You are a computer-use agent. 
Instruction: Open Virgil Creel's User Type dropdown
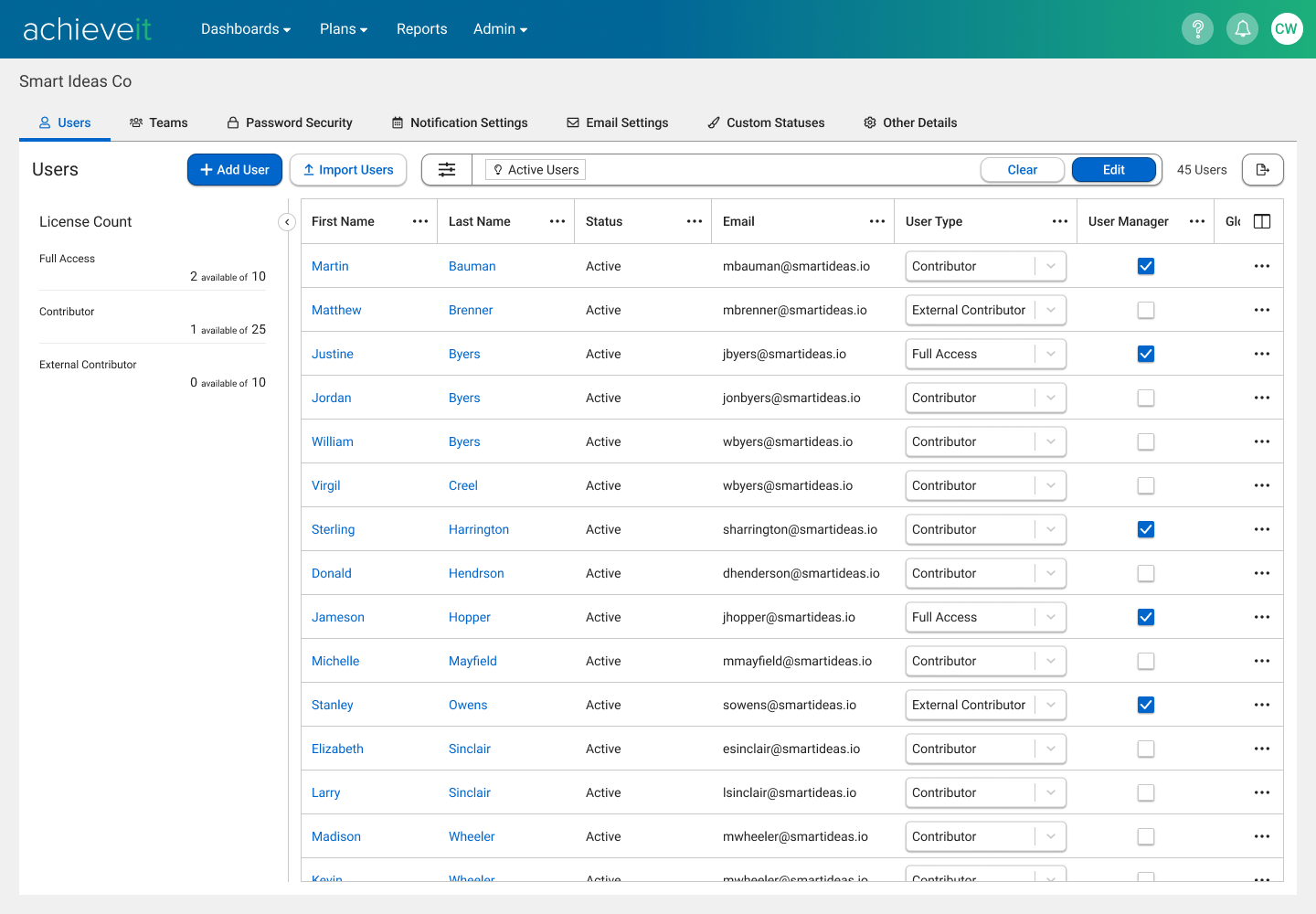(x=986, y=485)
